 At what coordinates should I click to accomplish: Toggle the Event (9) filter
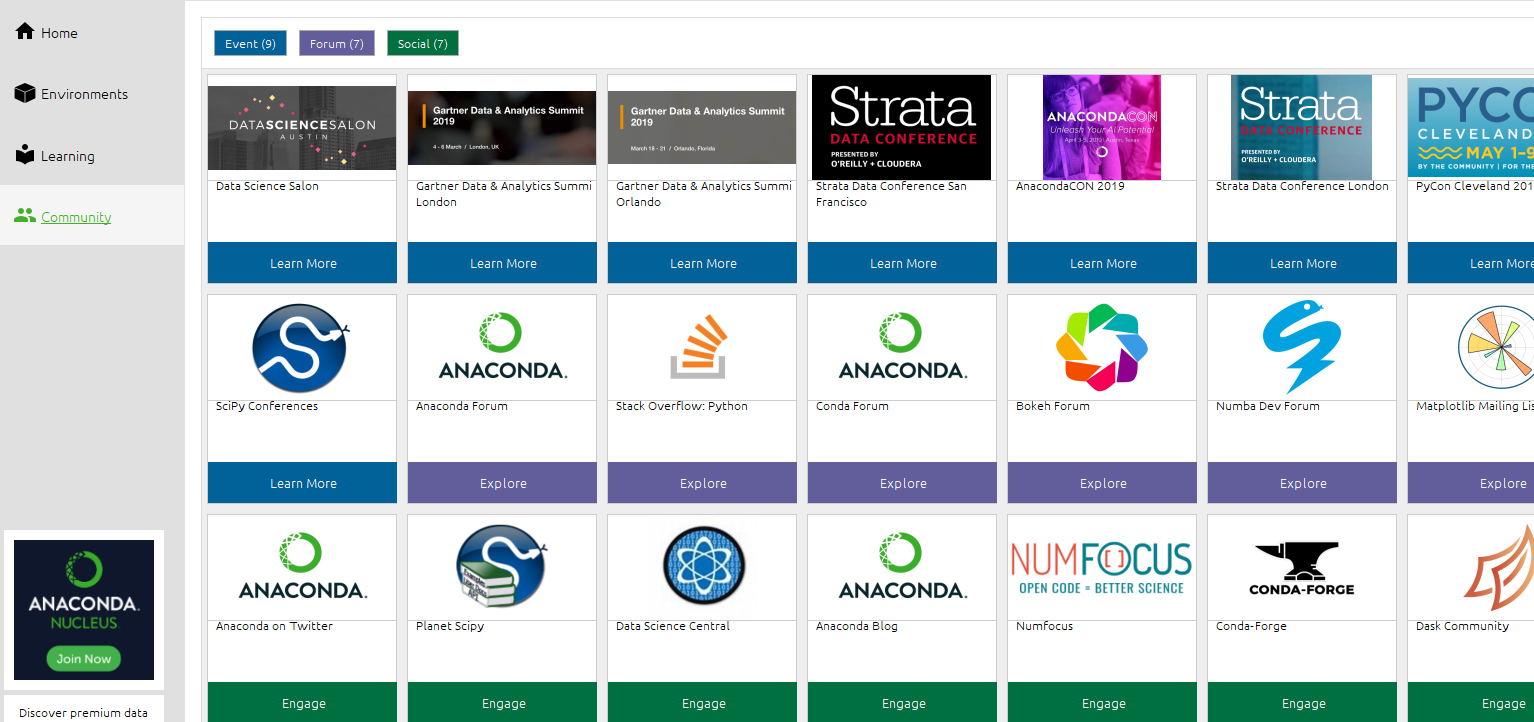click(x=250, y=43)
